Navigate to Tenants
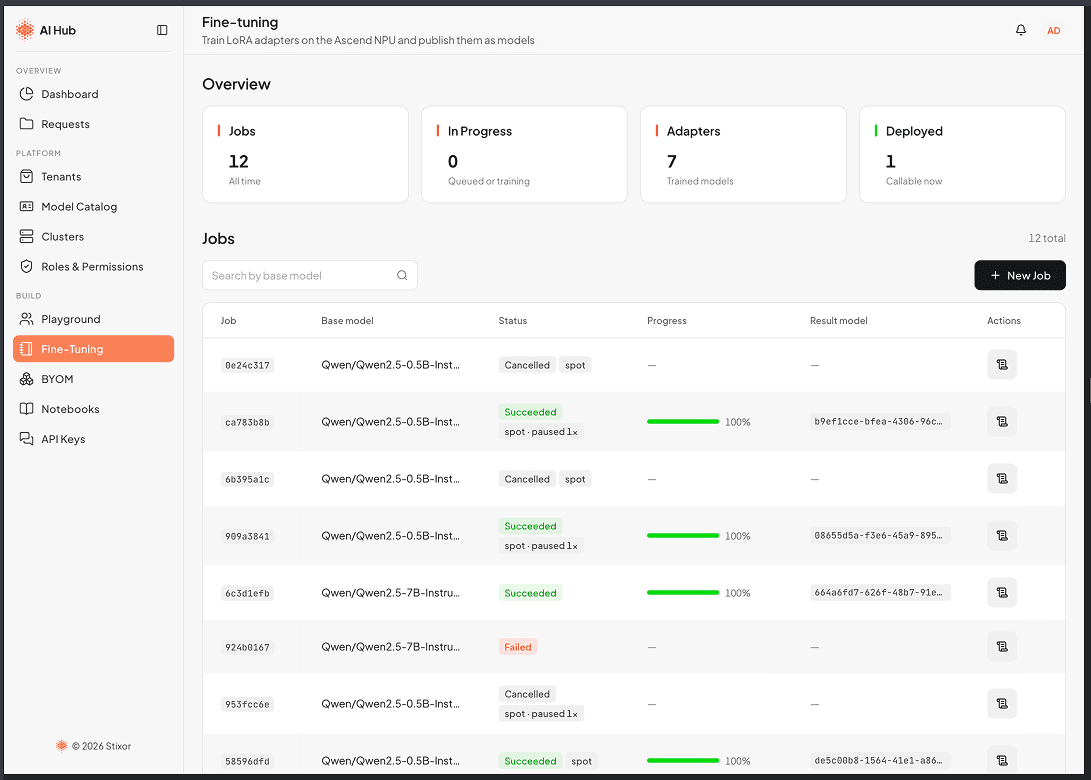Image resolution: width=1091 pixels, height=780 pixels. click(x=93, y=177)
